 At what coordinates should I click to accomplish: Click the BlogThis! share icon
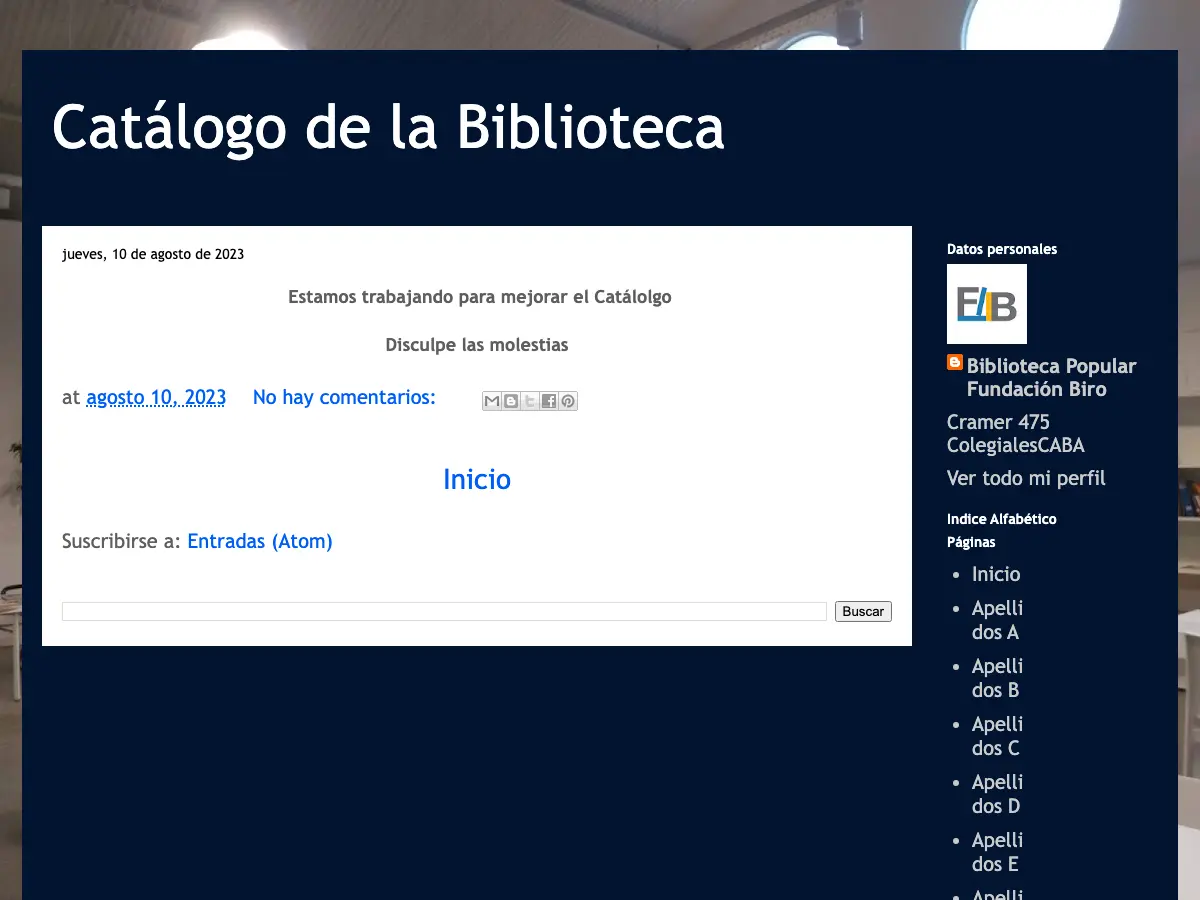[x=511, y=401]
